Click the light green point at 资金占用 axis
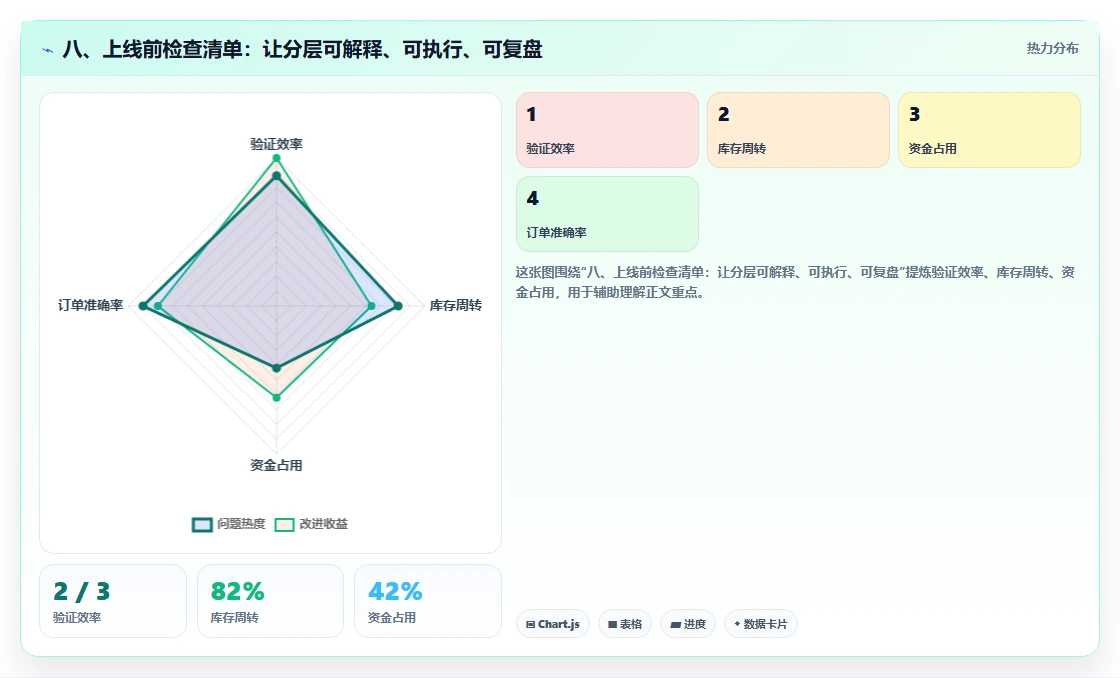Image resolution: width=1120 pixels, height=678 pixels. click(x=276, y=397)
